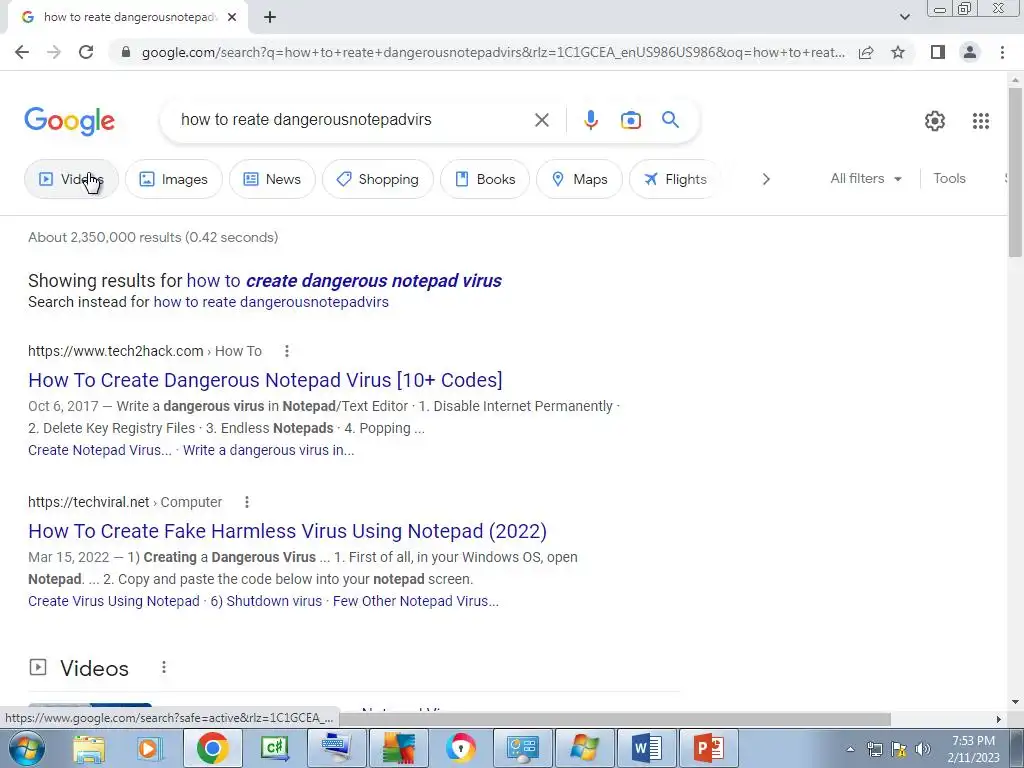The height and width of the screenshot is (768, 1024).
Task: Click the vertical scrollbar thumb
Action: pos(1015,172)
